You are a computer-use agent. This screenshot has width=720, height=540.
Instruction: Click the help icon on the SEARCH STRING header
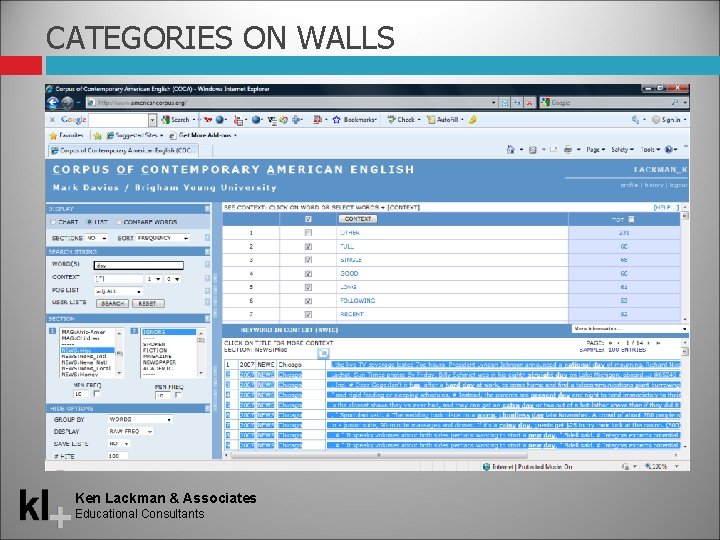pos(207,252)
